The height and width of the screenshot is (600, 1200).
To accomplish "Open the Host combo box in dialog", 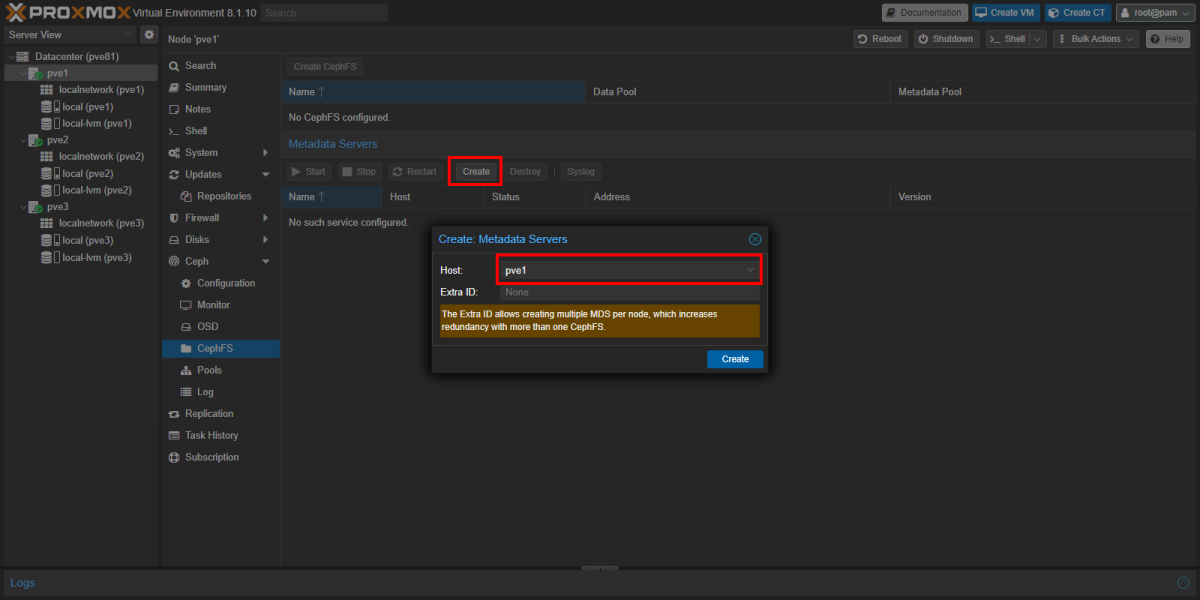I will pyautogui.click(x=629, y=270).
